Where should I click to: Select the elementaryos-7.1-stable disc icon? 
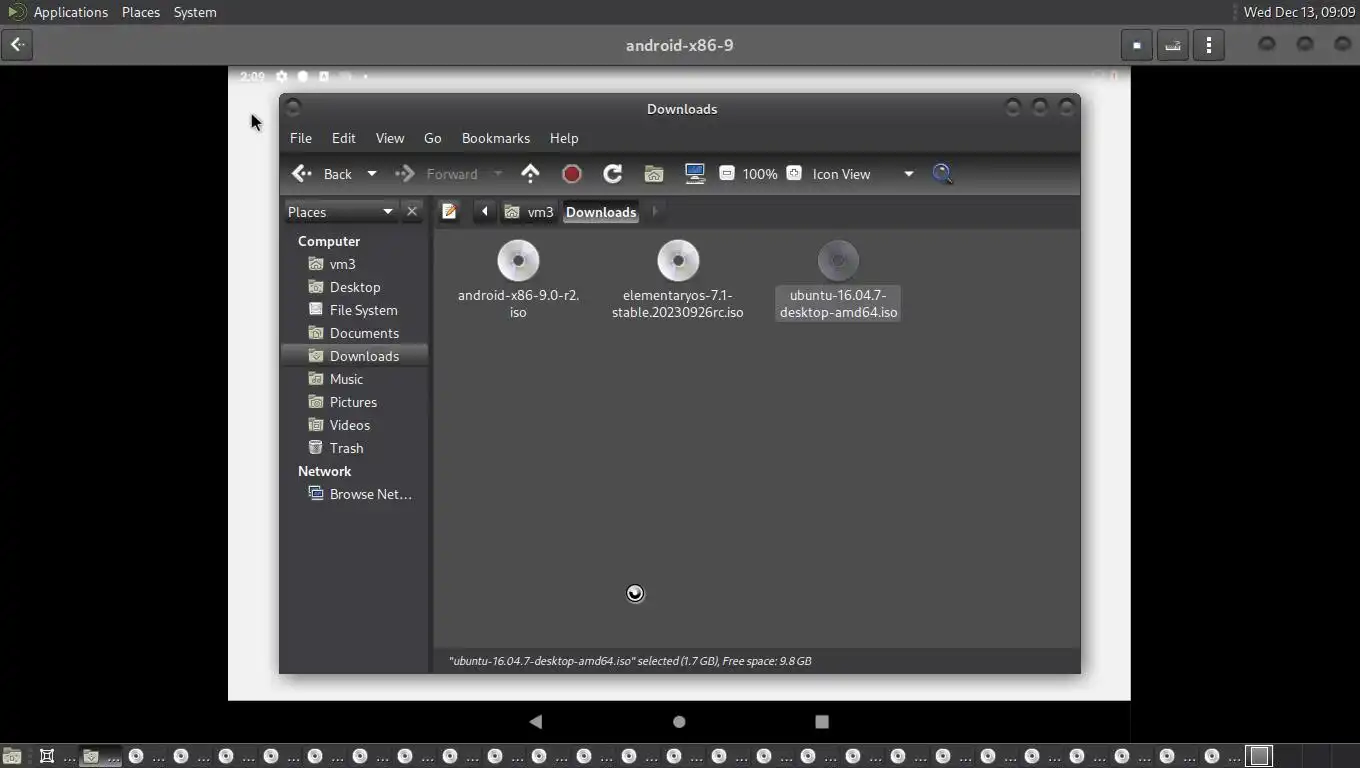coord(678,261)
